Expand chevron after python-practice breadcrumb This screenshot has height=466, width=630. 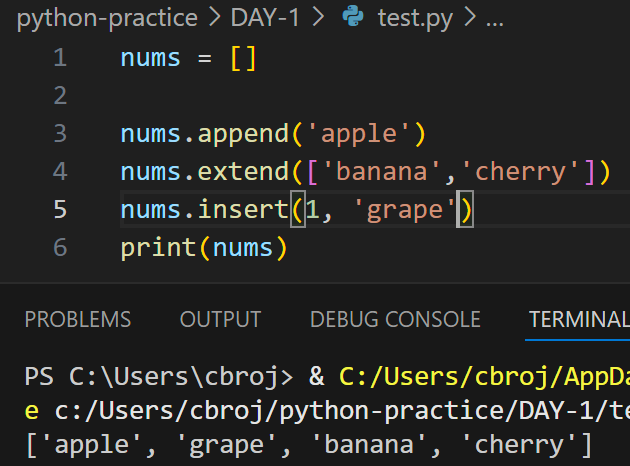215,18
